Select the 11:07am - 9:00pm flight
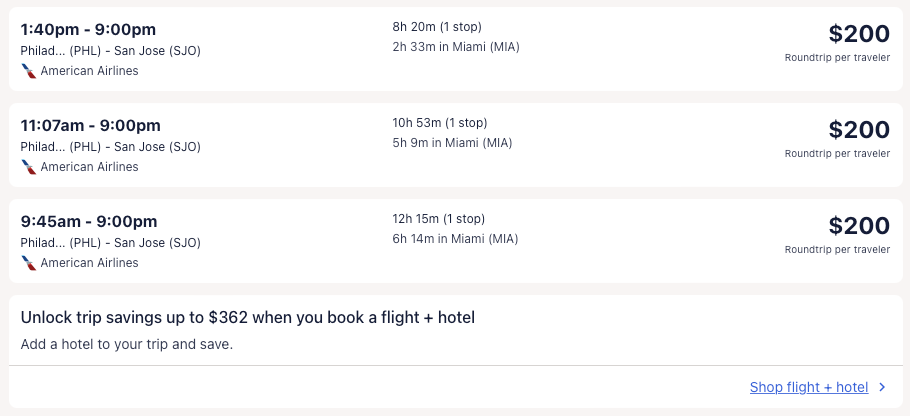 pyautogui.click(x=90, y=125)
